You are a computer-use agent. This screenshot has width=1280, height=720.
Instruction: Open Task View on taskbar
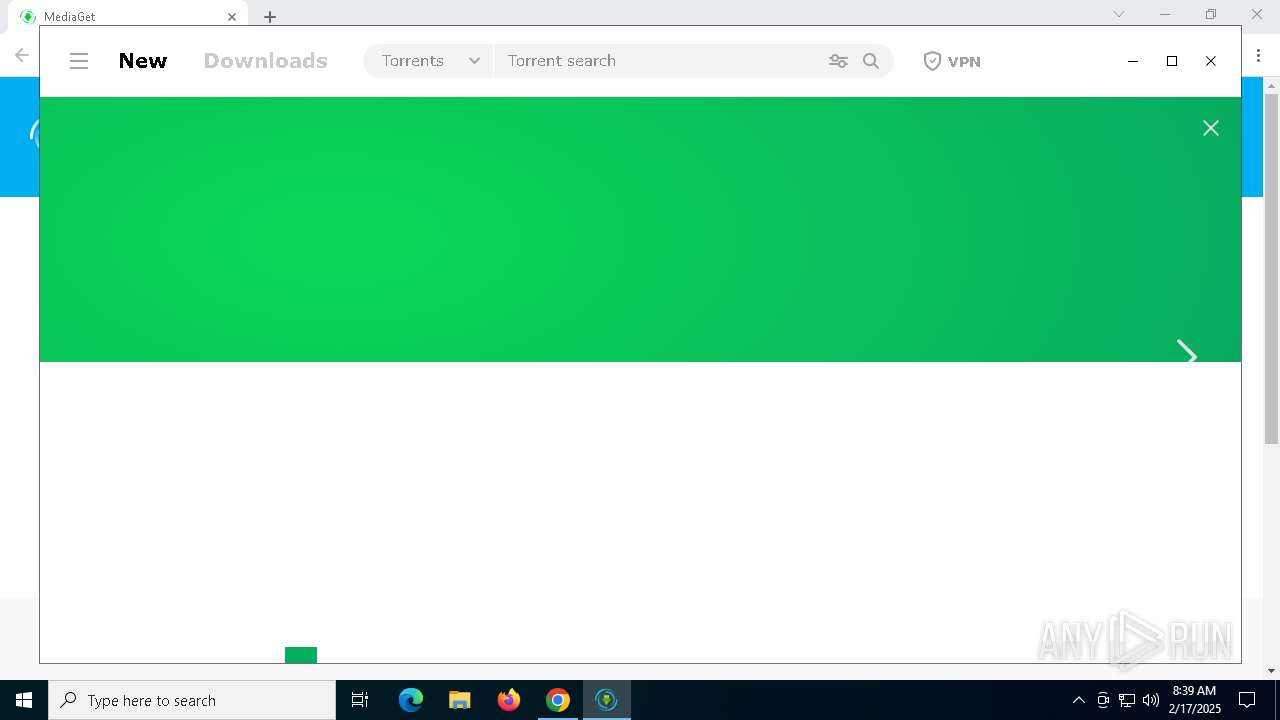[360, 700]
